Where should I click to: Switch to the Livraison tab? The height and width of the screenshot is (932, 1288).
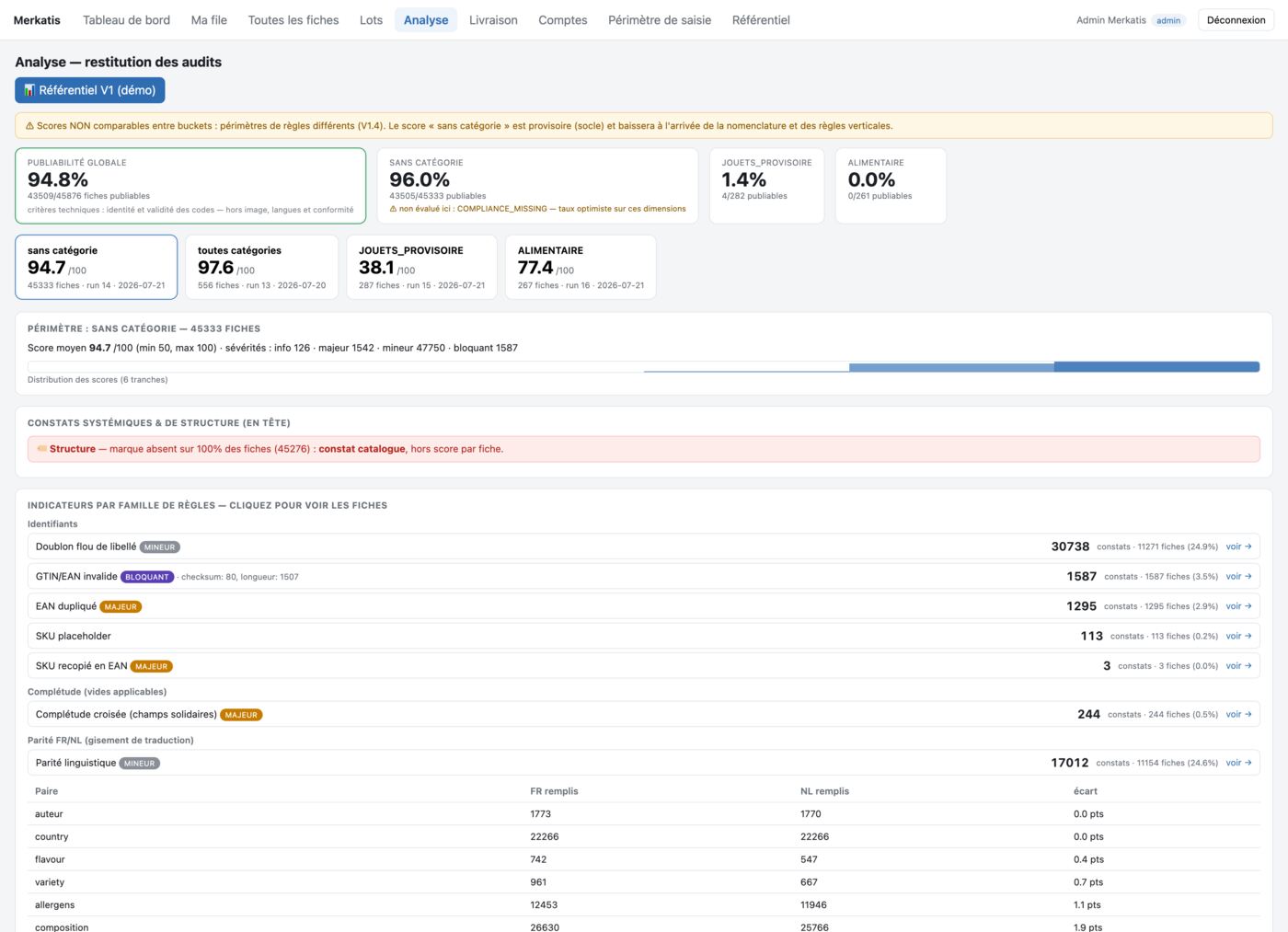click(x=493, y=20)
